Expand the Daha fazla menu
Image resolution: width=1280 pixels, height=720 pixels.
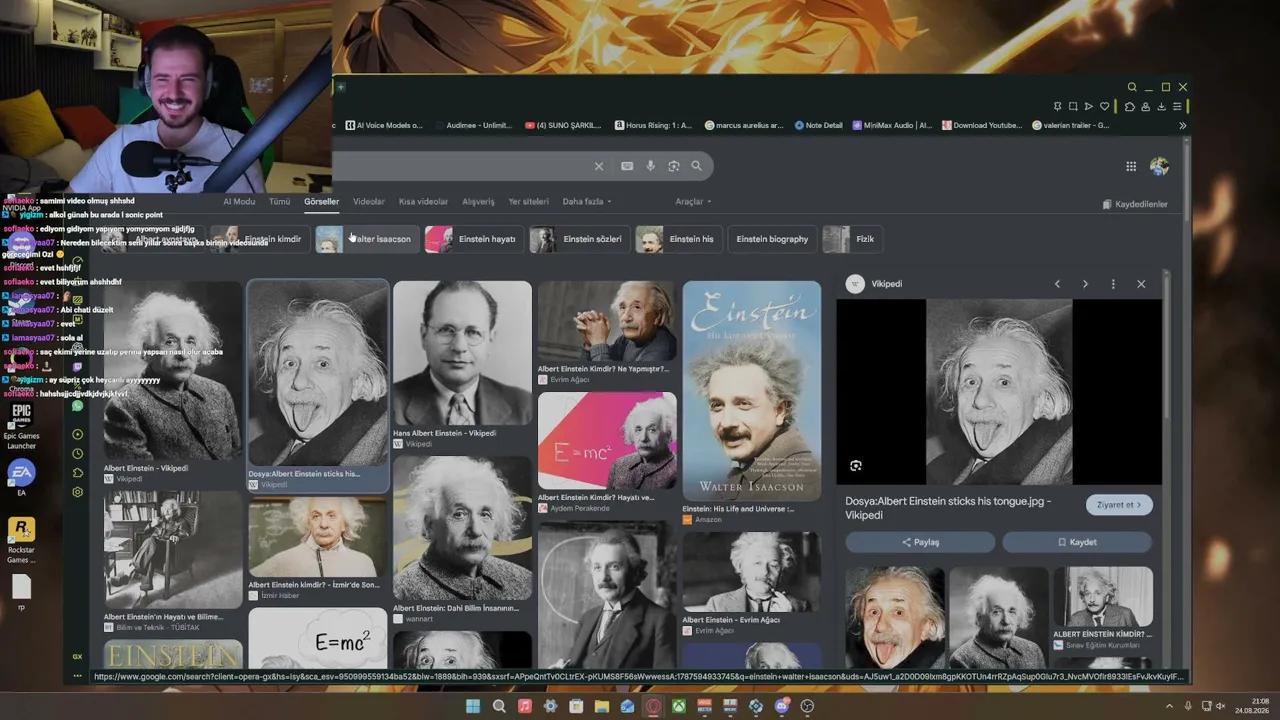(x=587, y=202)
